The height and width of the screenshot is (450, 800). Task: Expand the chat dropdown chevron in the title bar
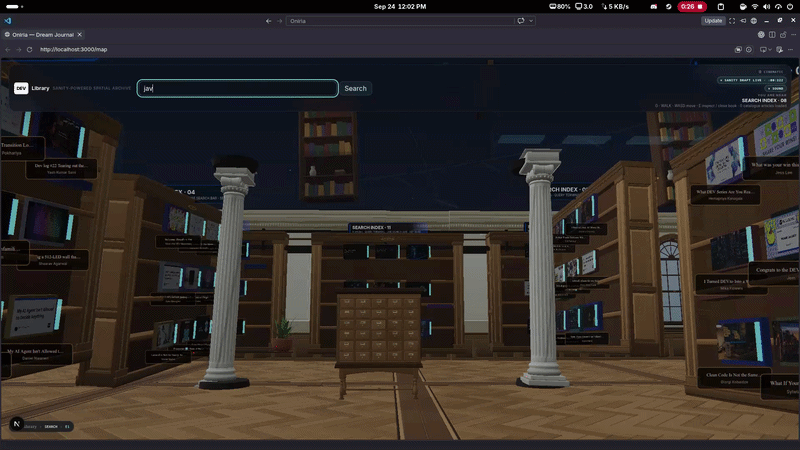tap(531, 21)
